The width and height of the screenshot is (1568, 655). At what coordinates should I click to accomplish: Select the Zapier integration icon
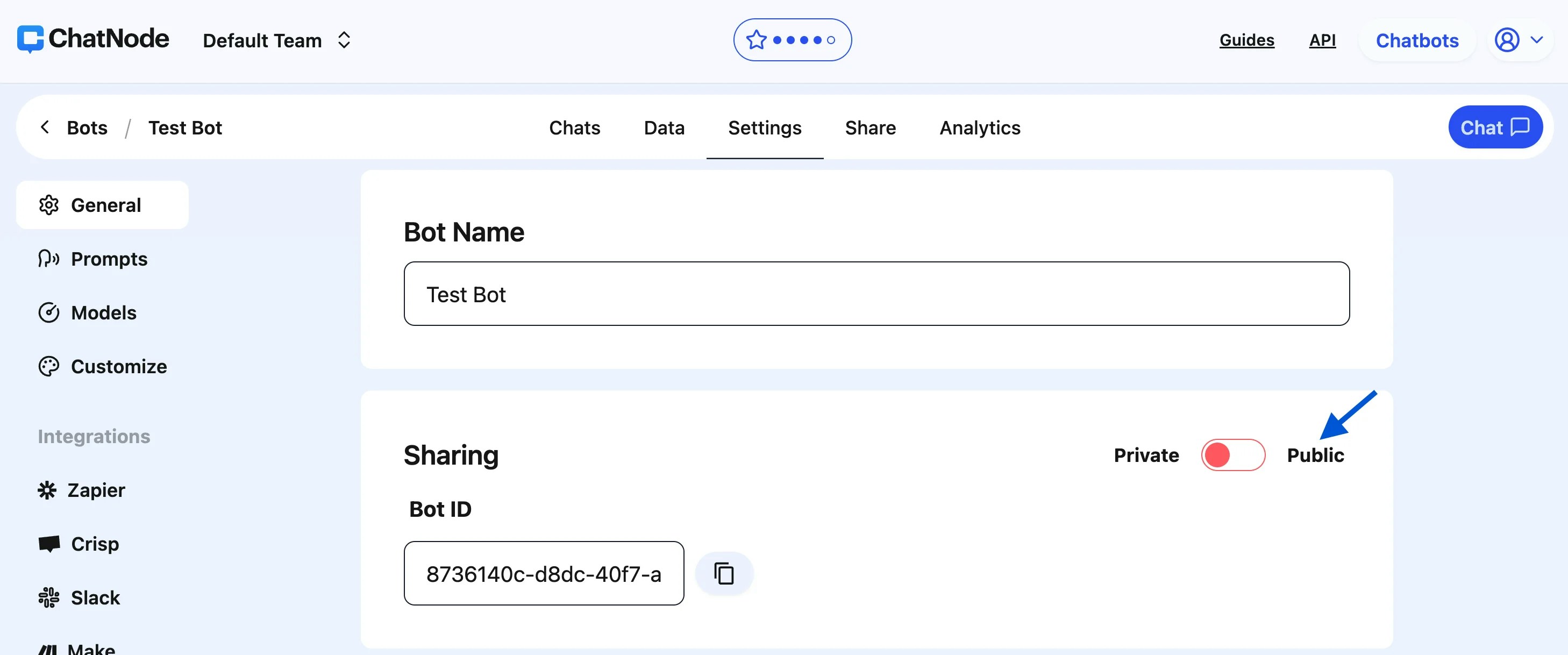pos(48,490)
